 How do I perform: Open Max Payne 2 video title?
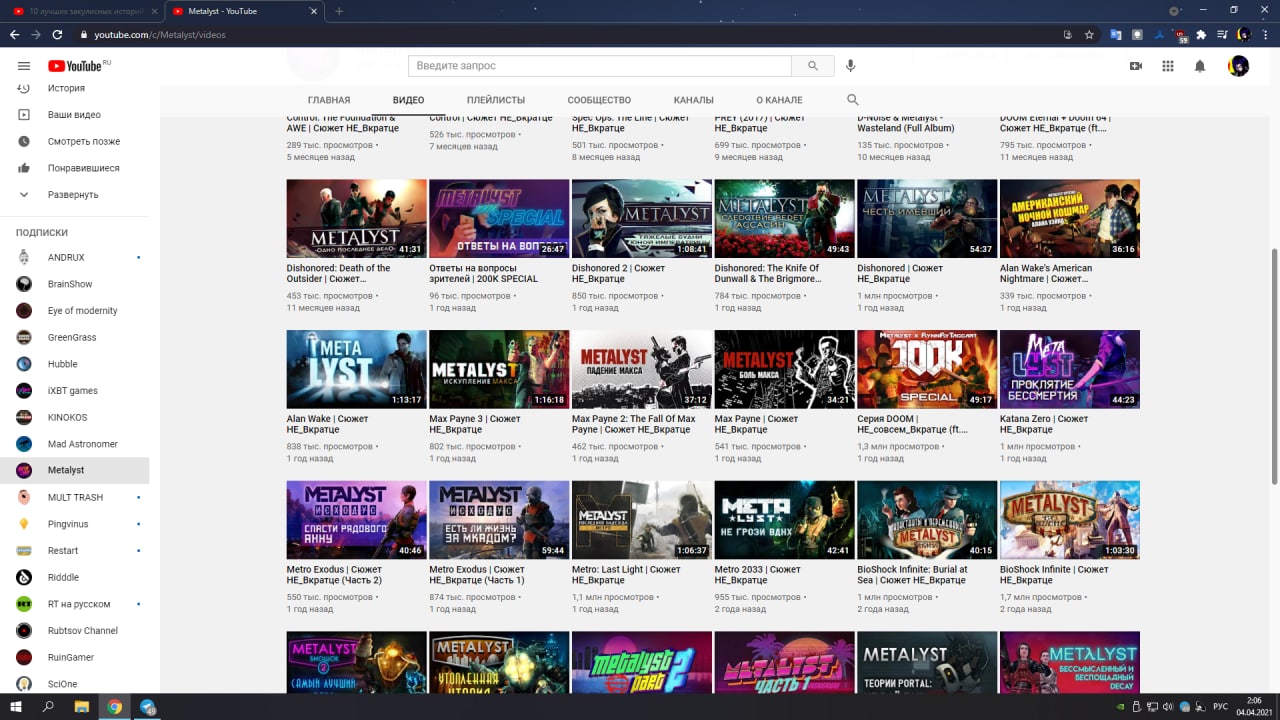634,424
